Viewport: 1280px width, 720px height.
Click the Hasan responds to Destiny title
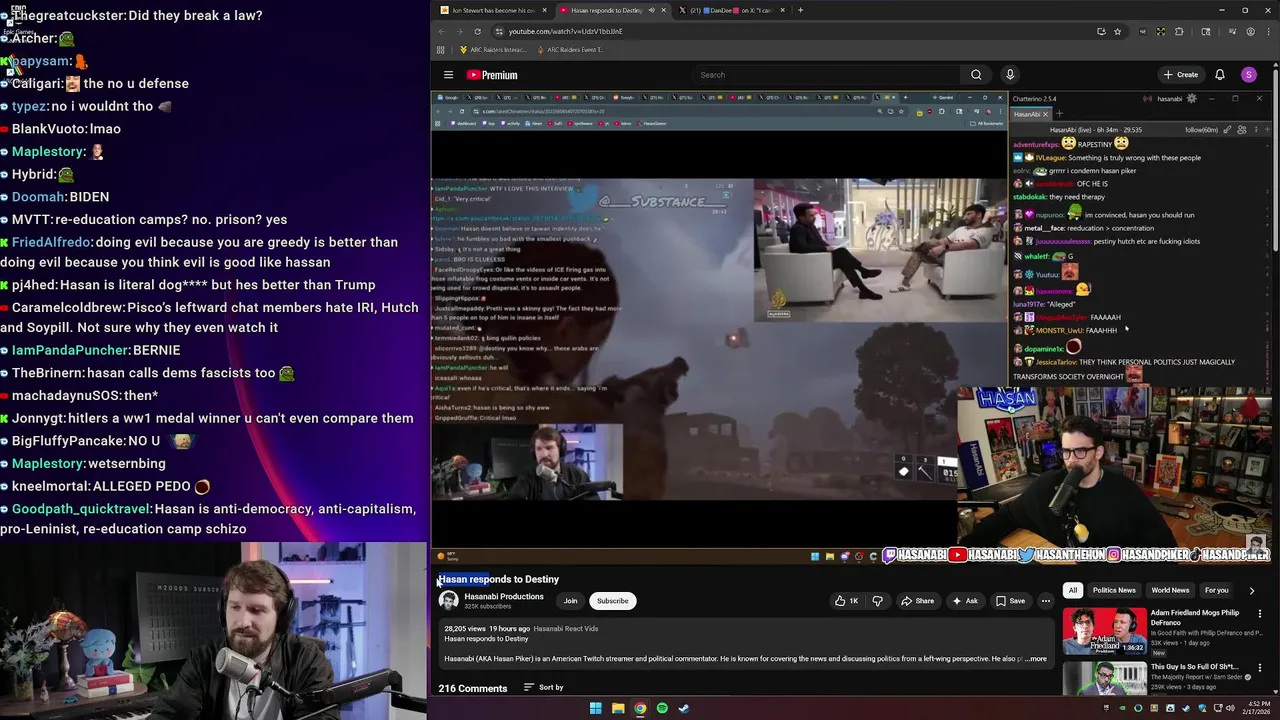498,579
